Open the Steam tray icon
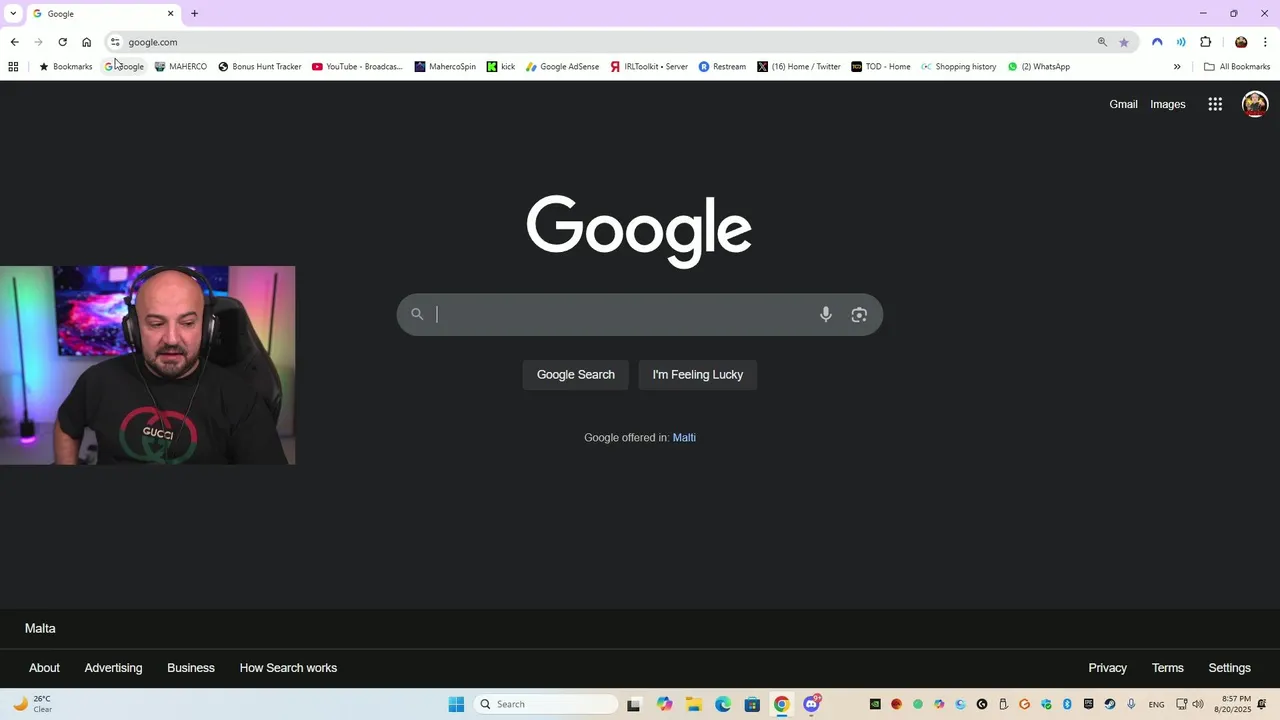 point(1110,704)
